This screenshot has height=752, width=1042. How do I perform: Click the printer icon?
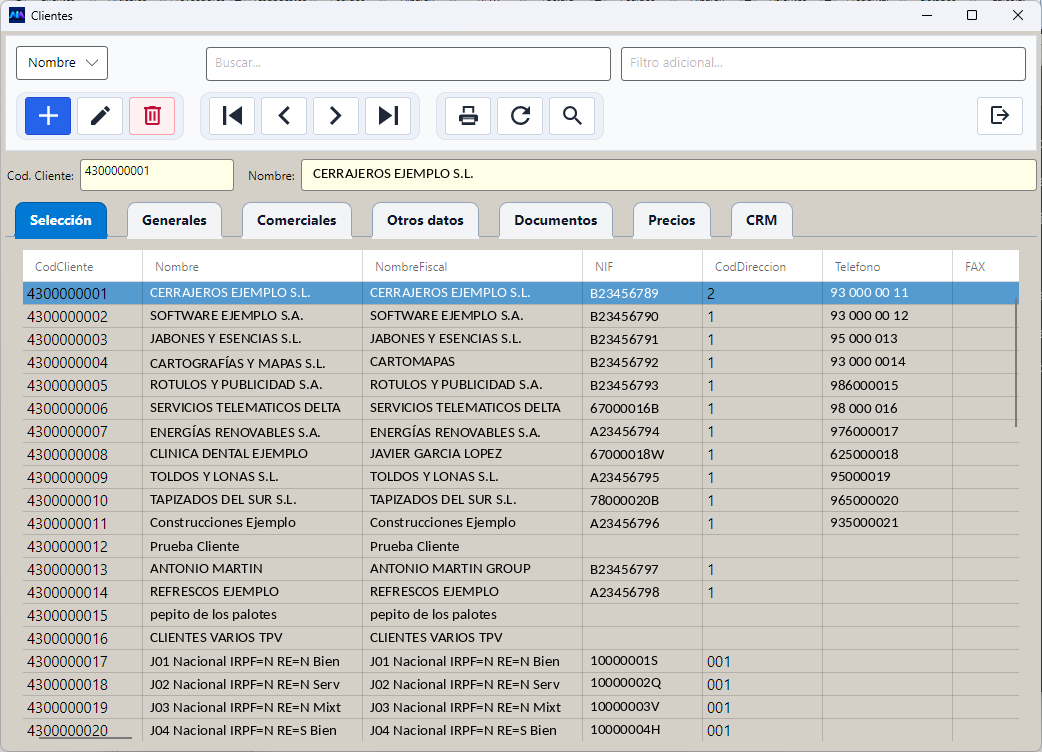coord(468,116)
